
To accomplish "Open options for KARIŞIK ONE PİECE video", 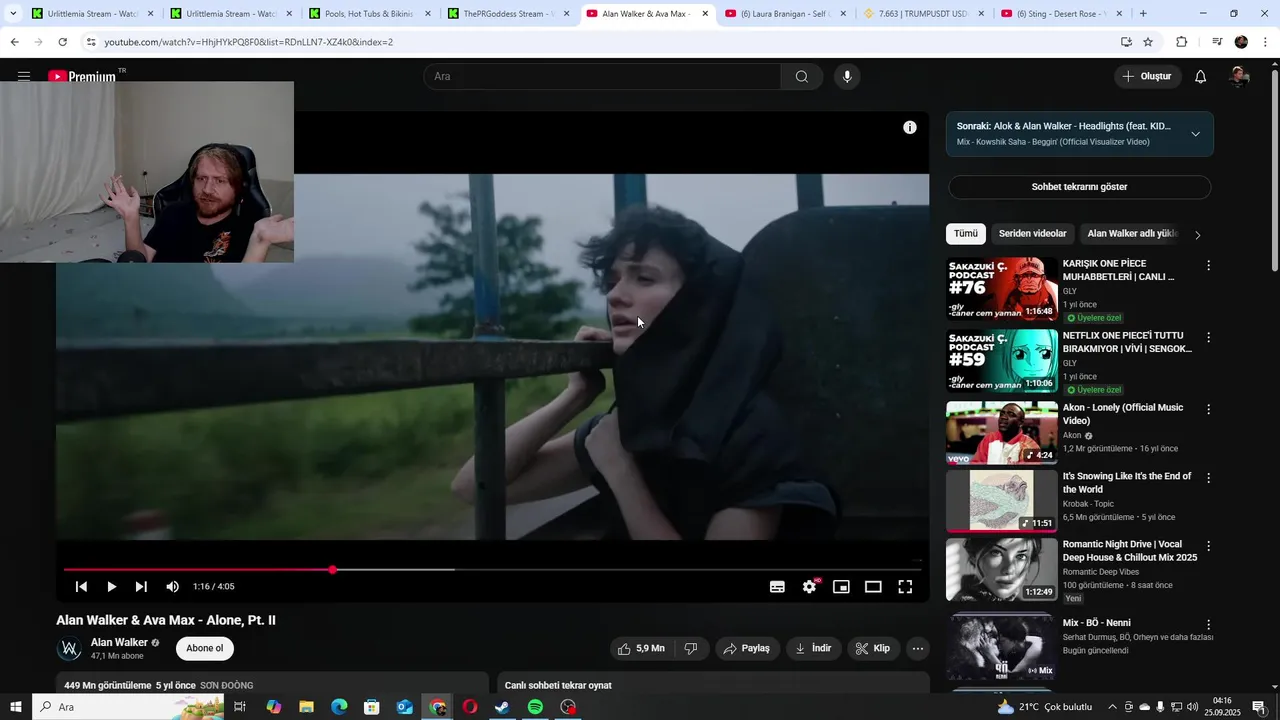I will coord(1208,266).
